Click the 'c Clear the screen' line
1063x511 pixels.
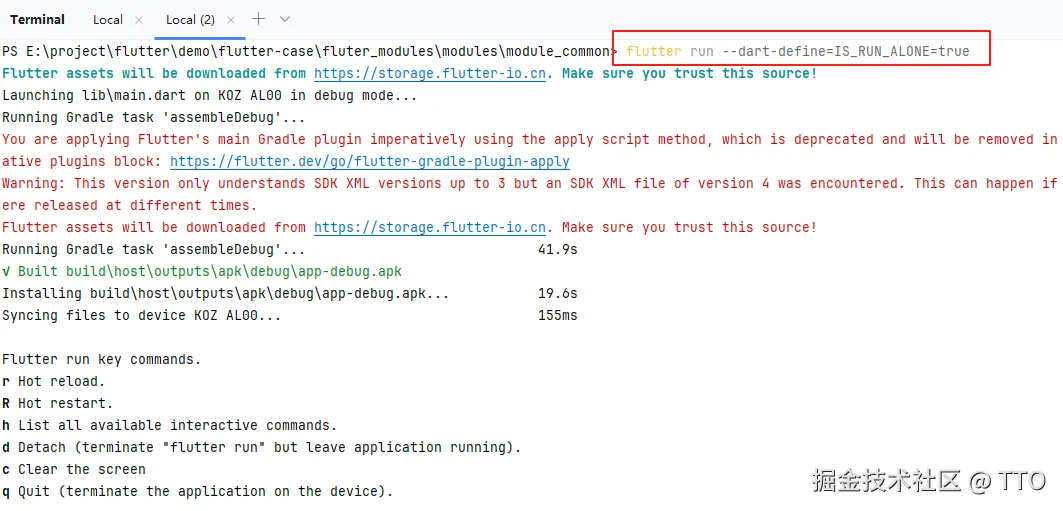click(74, 470)
